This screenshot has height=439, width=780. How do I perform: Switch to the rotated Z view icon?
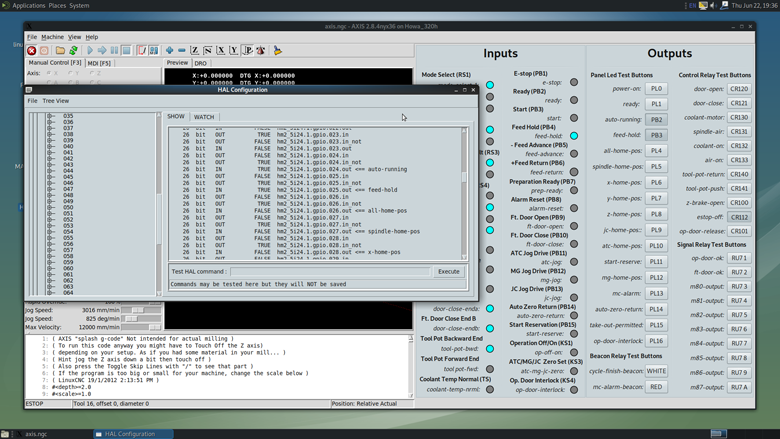click(x=208, y=51)
